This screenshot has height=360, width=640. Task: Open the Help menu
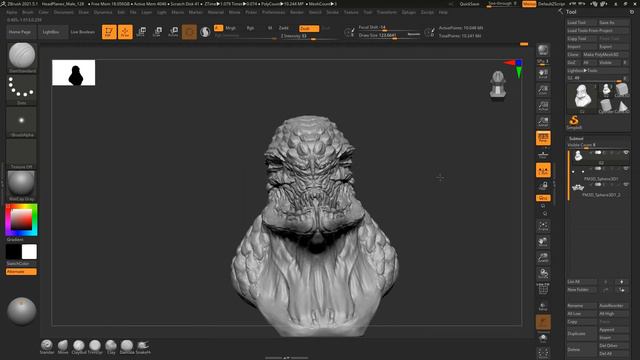click(x=443, y=13)
